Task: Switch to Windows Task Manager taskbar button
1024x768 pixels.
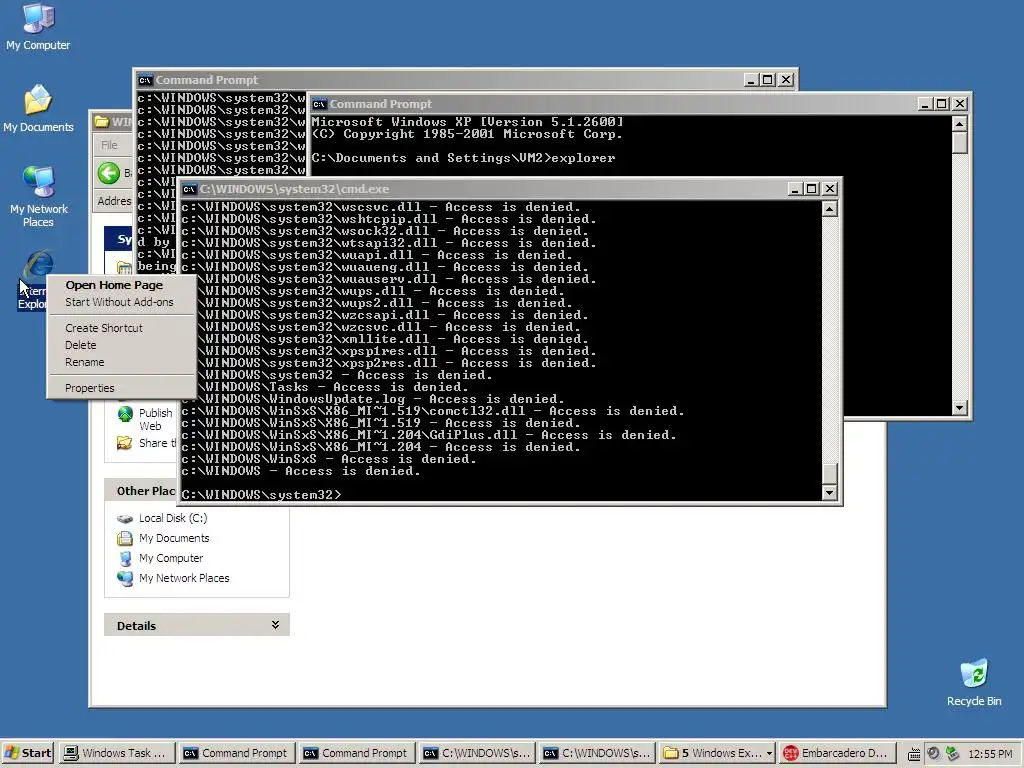Action: [118, 753]
